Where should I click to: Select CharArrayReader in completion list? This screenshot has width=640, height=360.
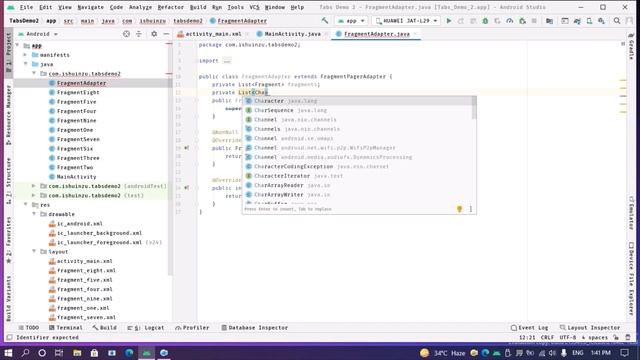tap(357, 185)
